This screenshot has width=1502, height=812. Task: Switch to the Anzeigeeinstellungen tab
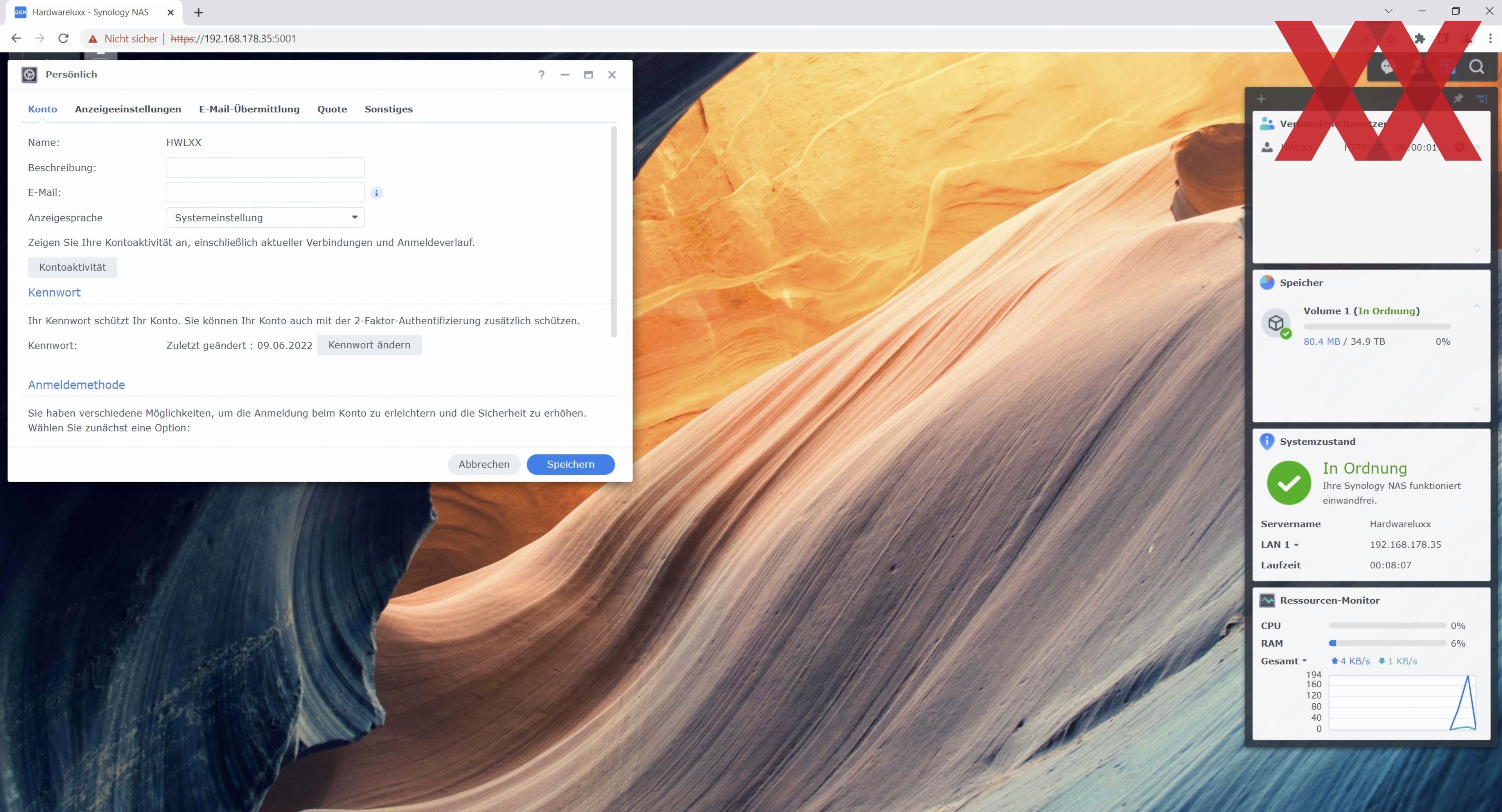pos(128,109)
